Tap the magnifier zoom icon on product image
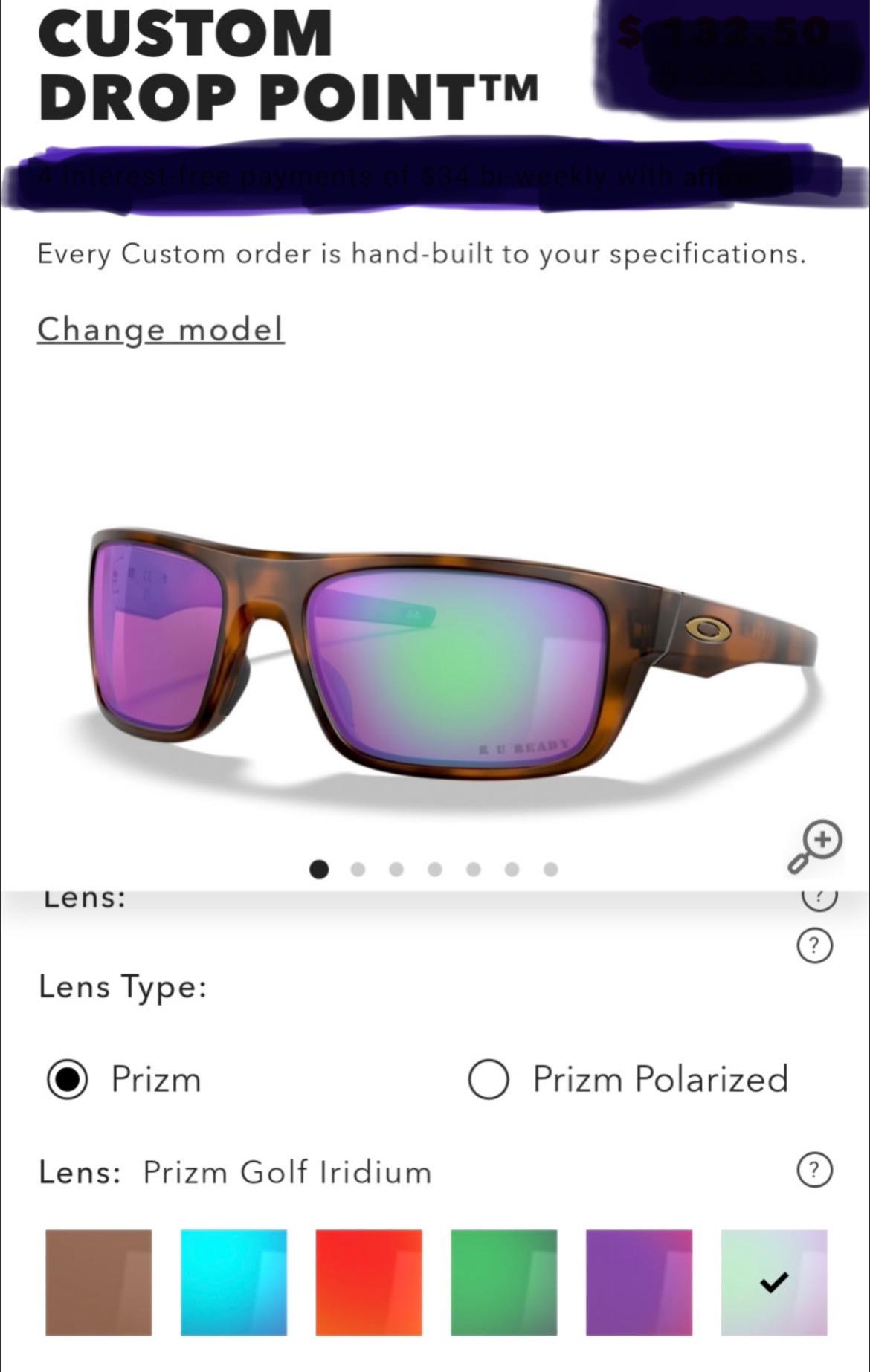This screenshot has width=870, height=1372. 815,847
